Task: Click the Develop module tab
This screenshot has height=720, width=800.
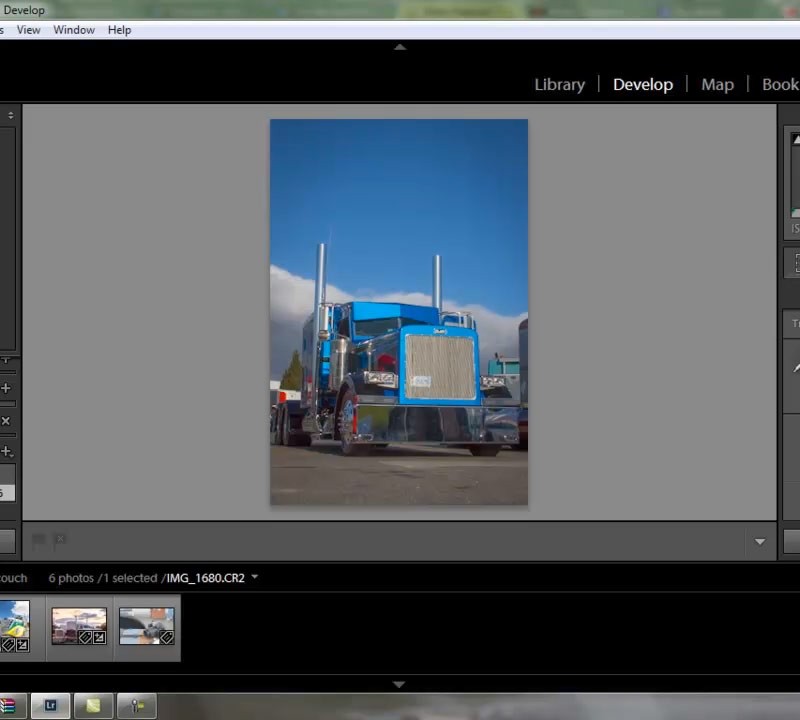Action: tap(642, 85)
